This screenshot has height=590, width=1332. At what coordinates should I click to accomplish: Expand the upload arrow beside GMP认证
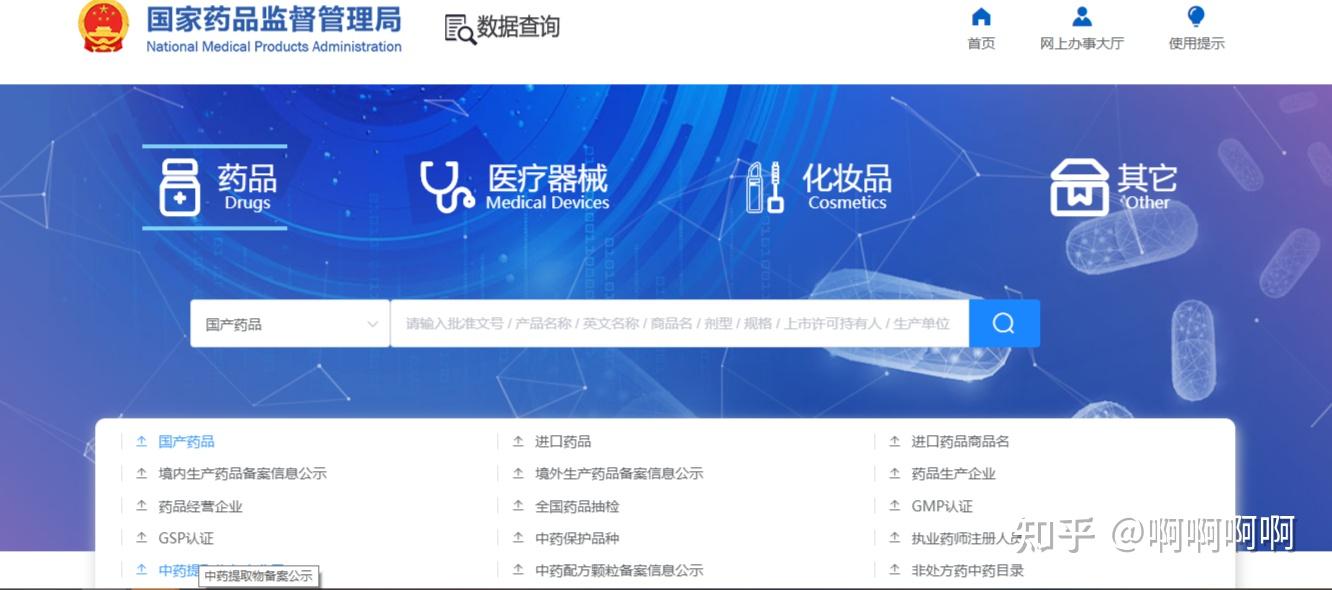coord(893,506)
